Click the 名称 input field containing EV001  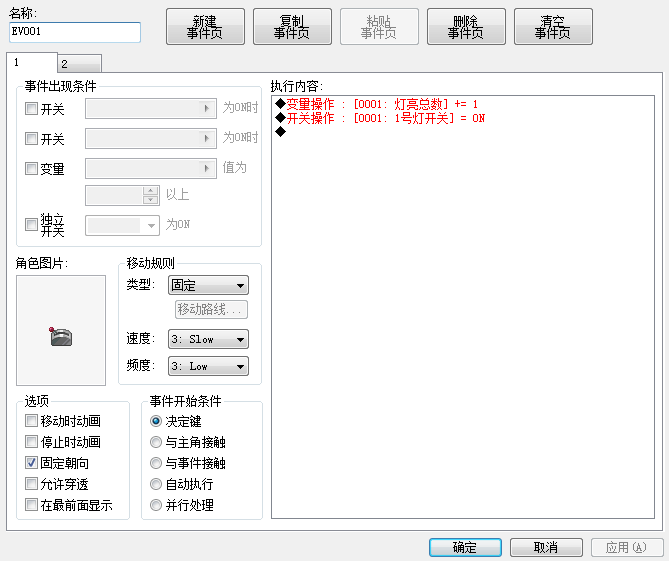coord(75,32)
